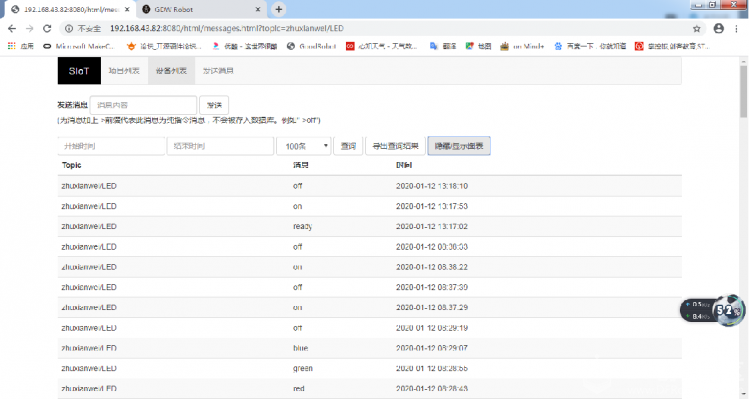Open the maps bookmark icon

coord(470,46)
